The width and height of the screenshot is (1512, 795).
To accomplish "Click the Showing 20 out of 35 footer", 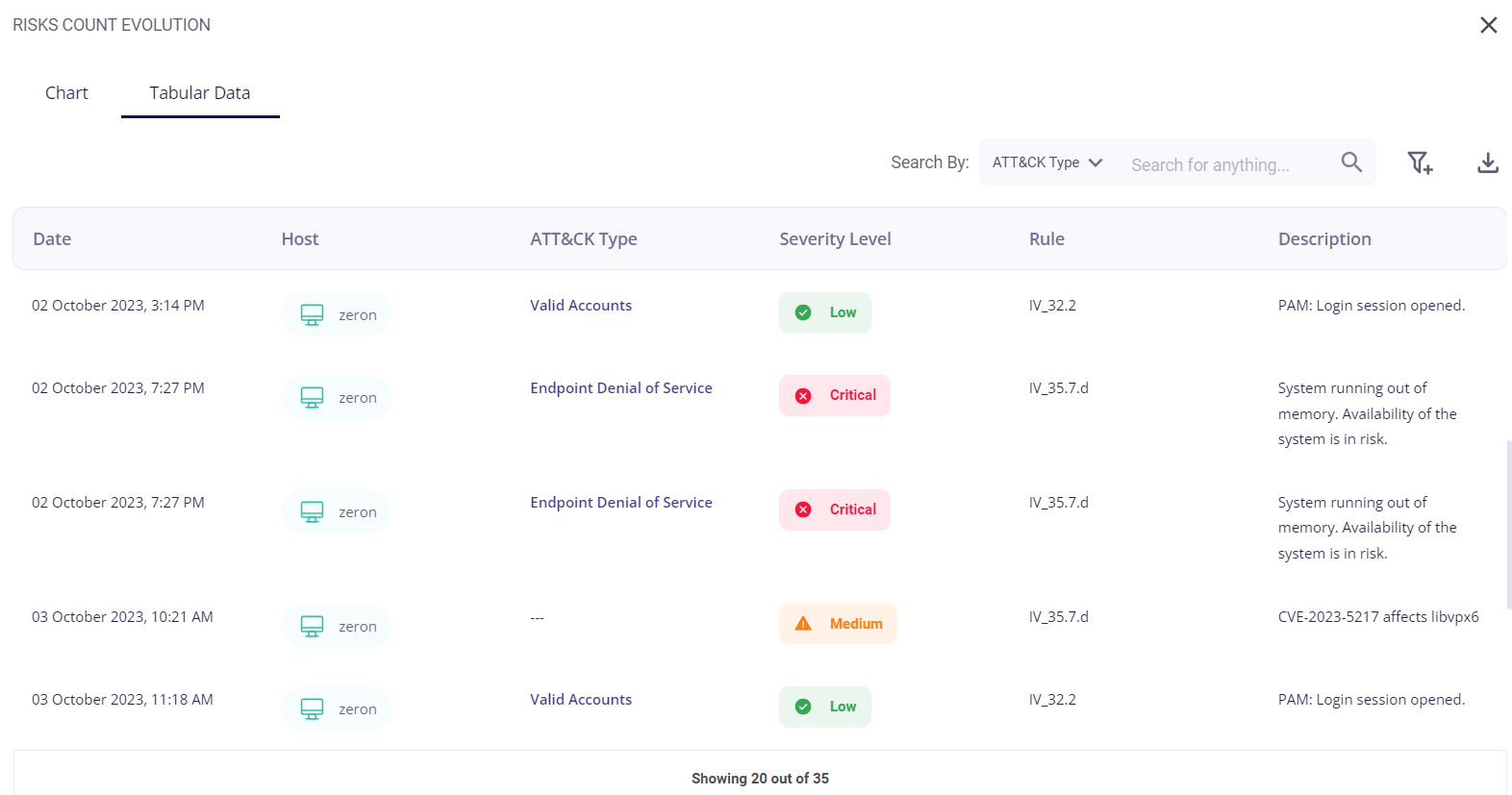I will [760, 779].
